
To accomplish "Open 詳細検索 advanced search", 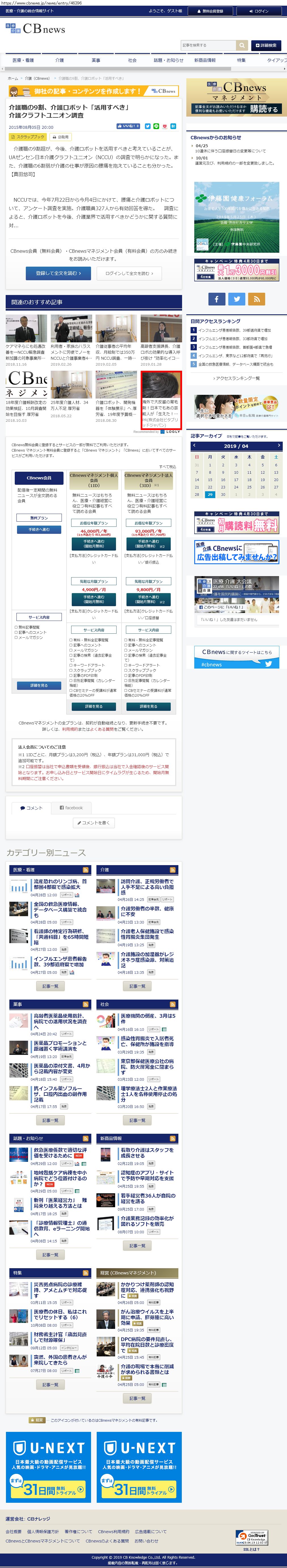I will [266, 45].
